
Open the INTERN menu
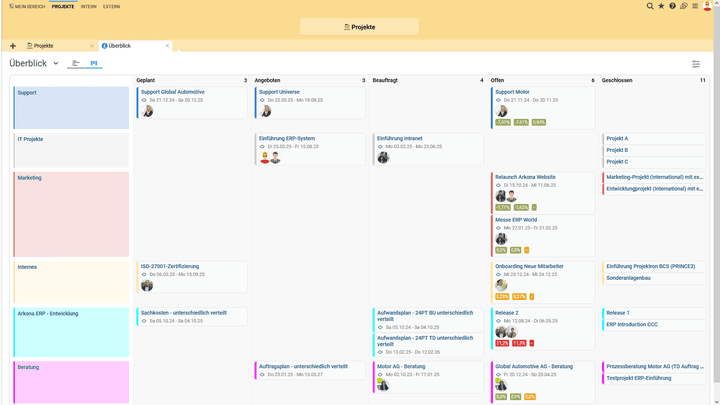[x=89, y=6]
